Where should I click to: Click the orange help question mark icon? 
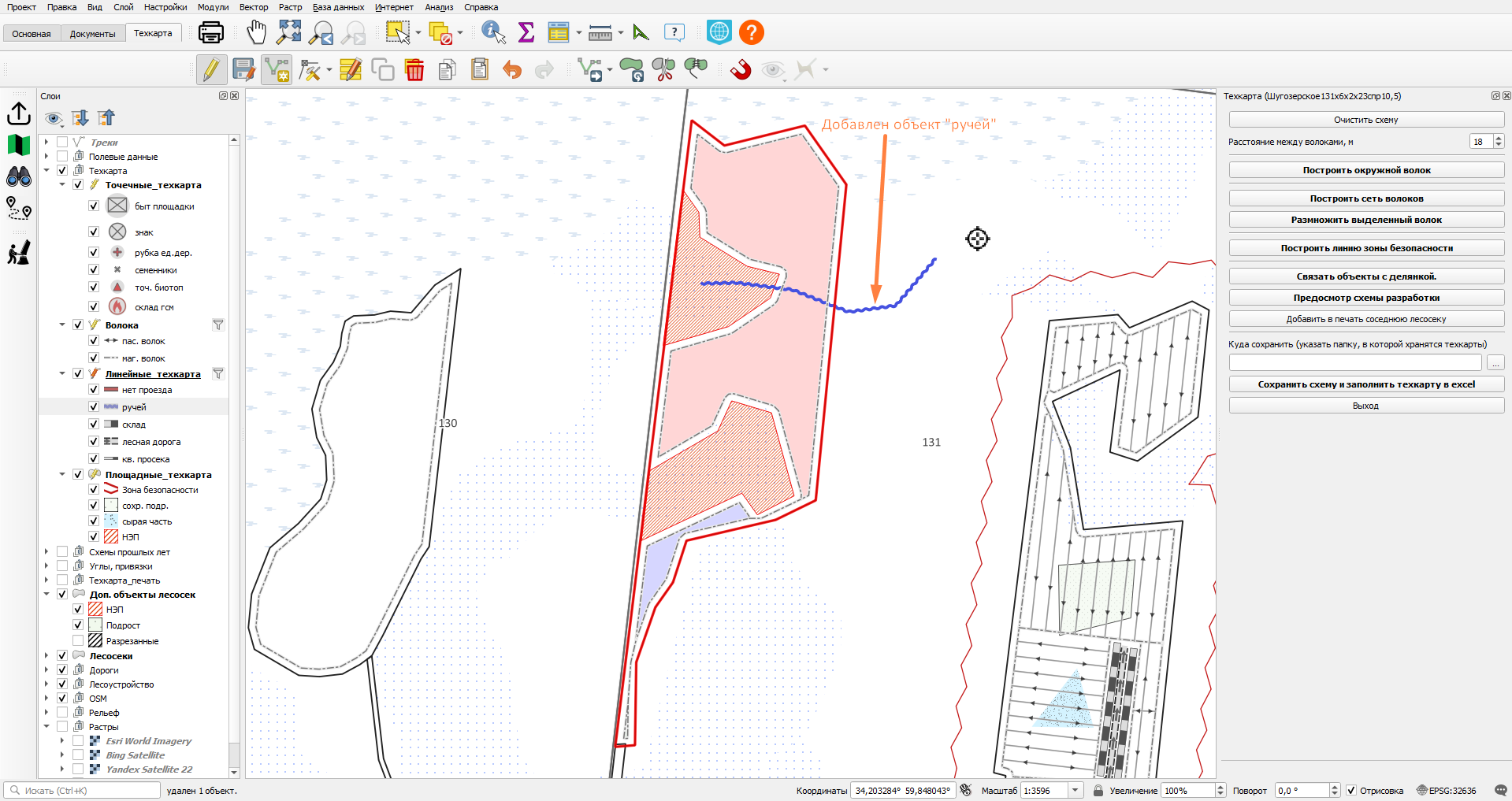pyautogui.click(x=752, y=32)
